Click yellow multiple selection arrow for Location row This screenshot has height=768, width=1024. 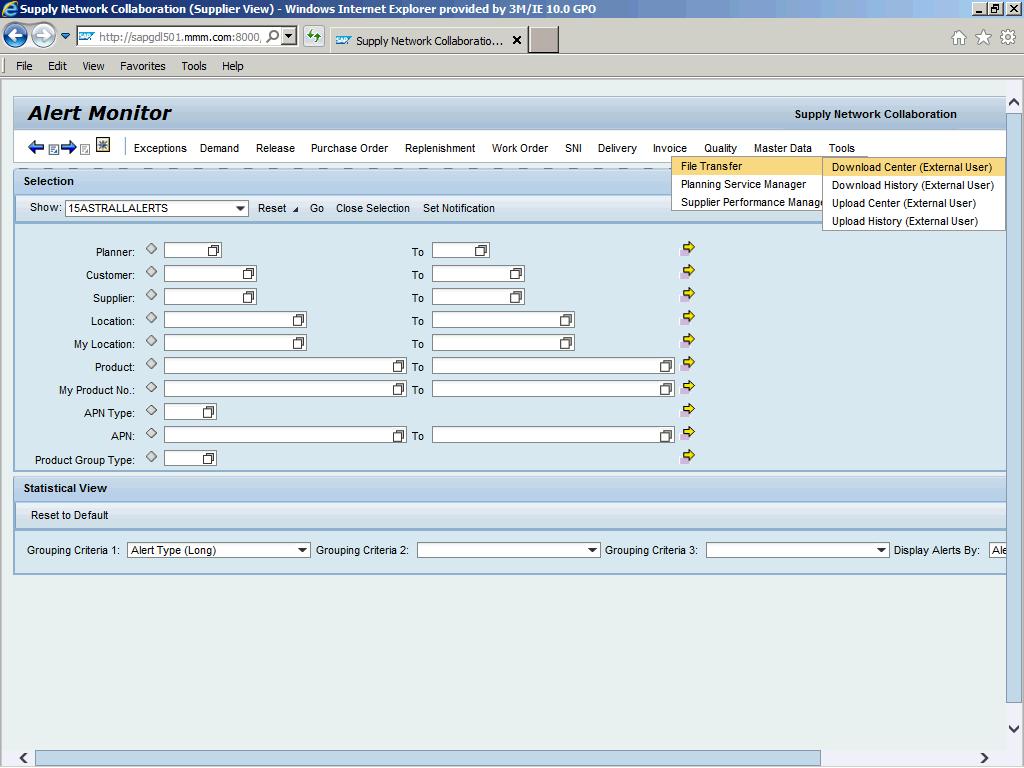click(x=688, y=317)
